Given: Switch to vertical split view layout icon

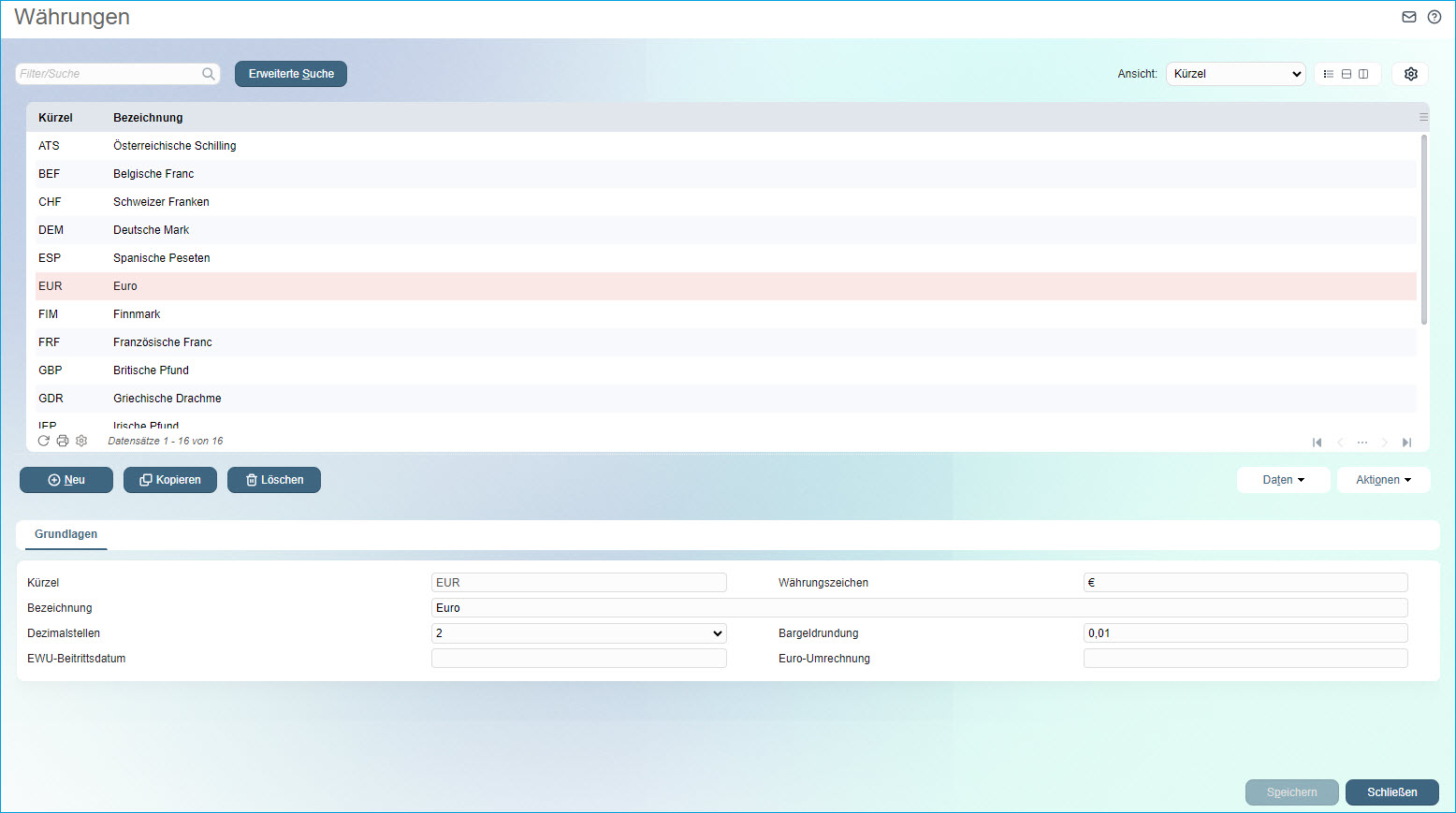Looking at the screenshot, I should point(1363,74).
